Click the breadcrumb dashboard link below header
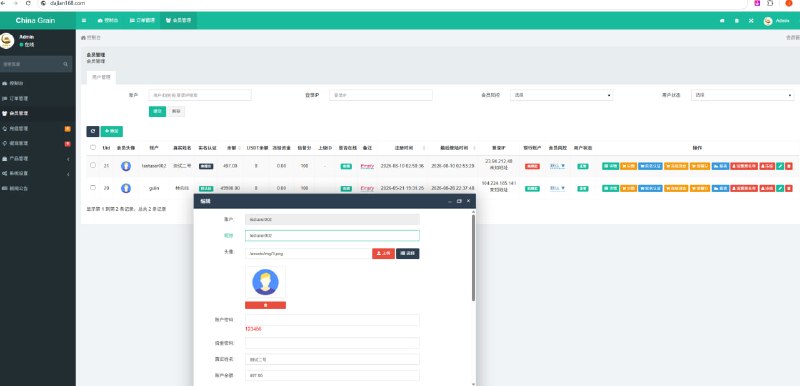The image size is (800, 386). 91,38
